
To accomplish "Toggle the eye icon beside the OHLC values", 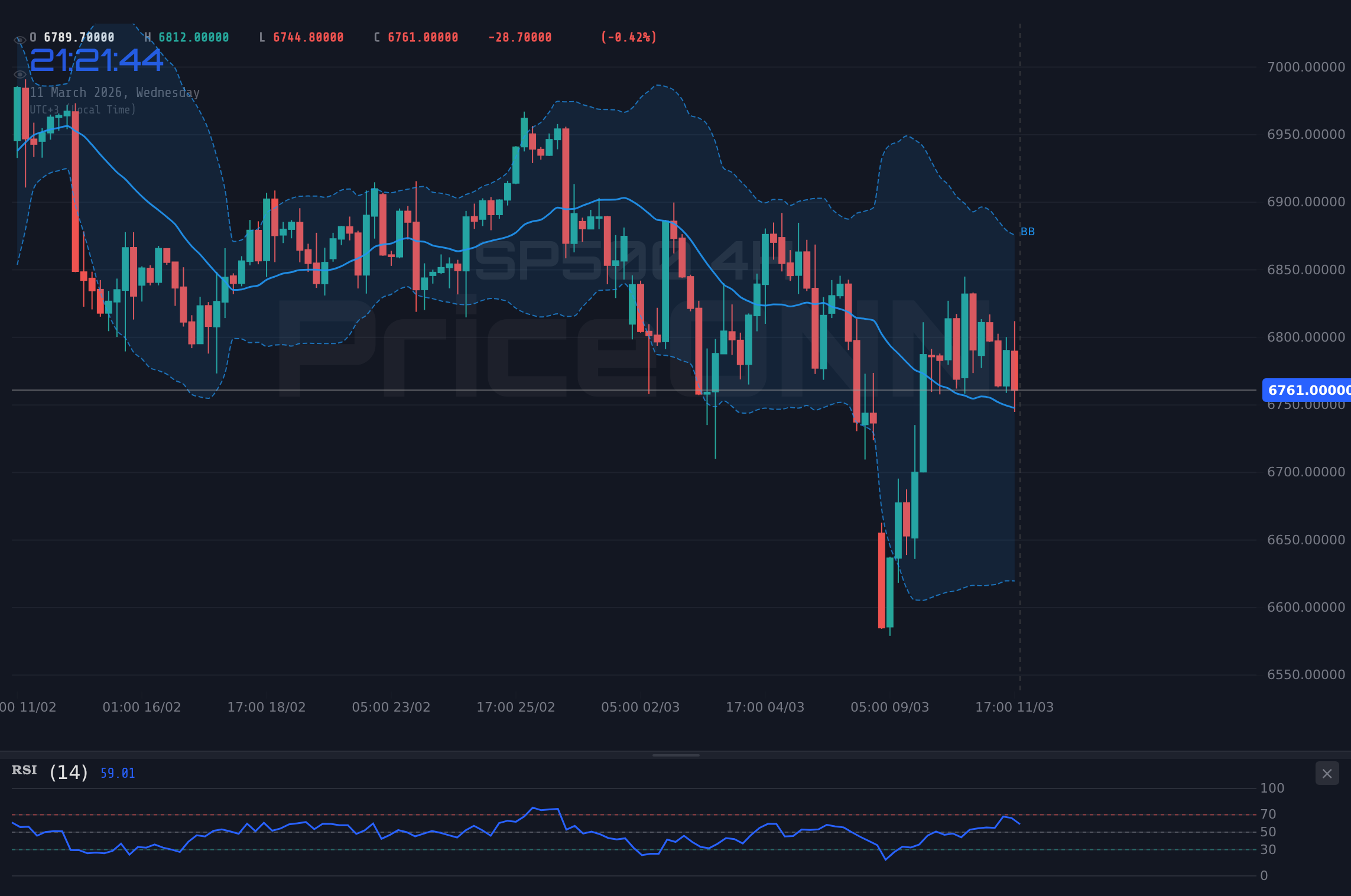I will (20, 40).
